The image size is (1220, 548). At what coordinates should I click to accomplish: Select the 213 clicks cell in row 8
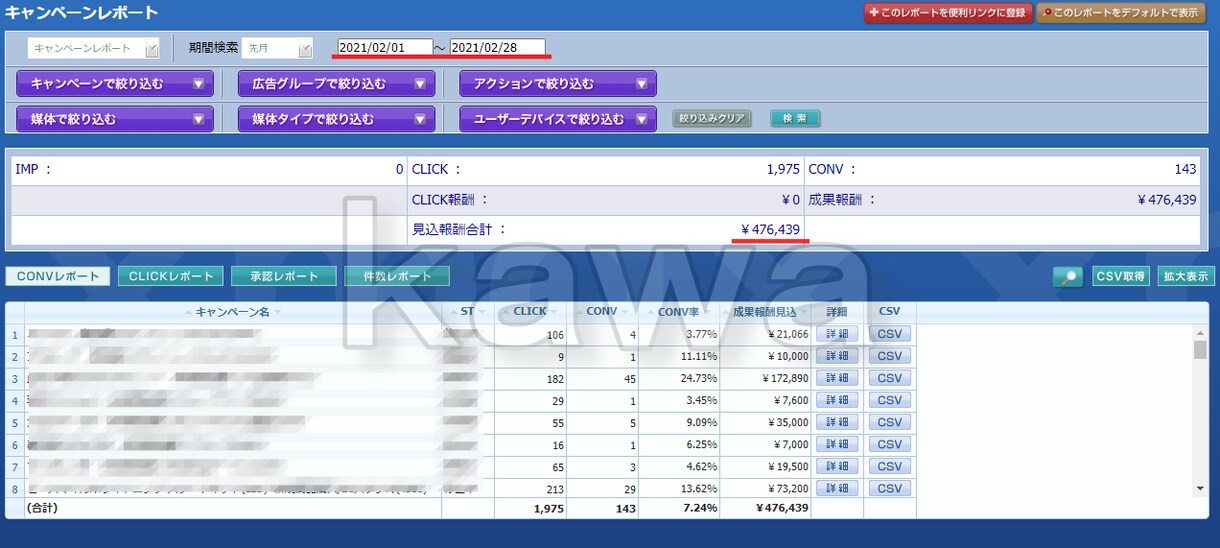(x=531, y=488)
